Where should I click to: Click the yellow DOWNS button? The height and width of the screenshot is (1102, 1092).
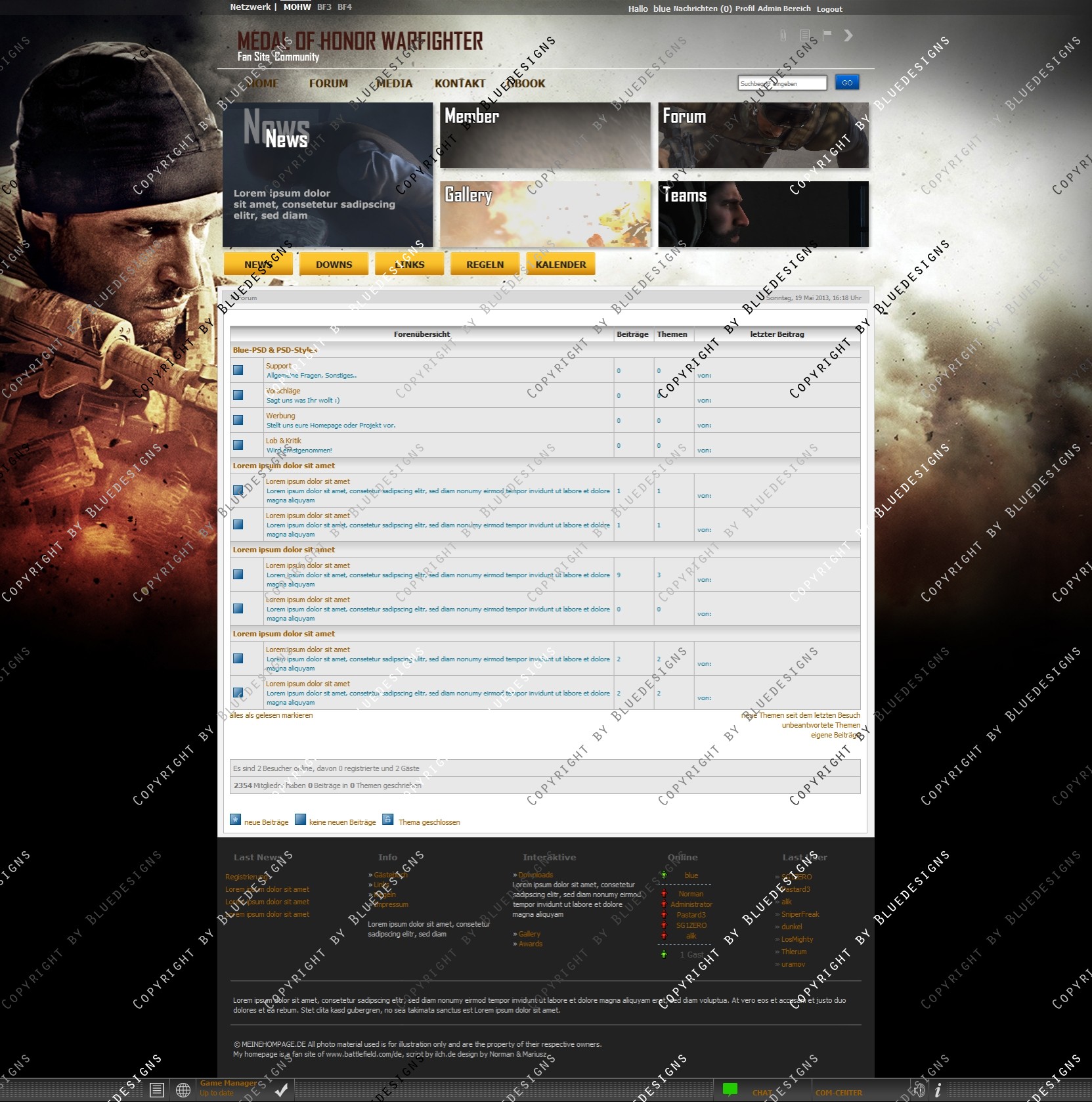(x=334, y=264)
